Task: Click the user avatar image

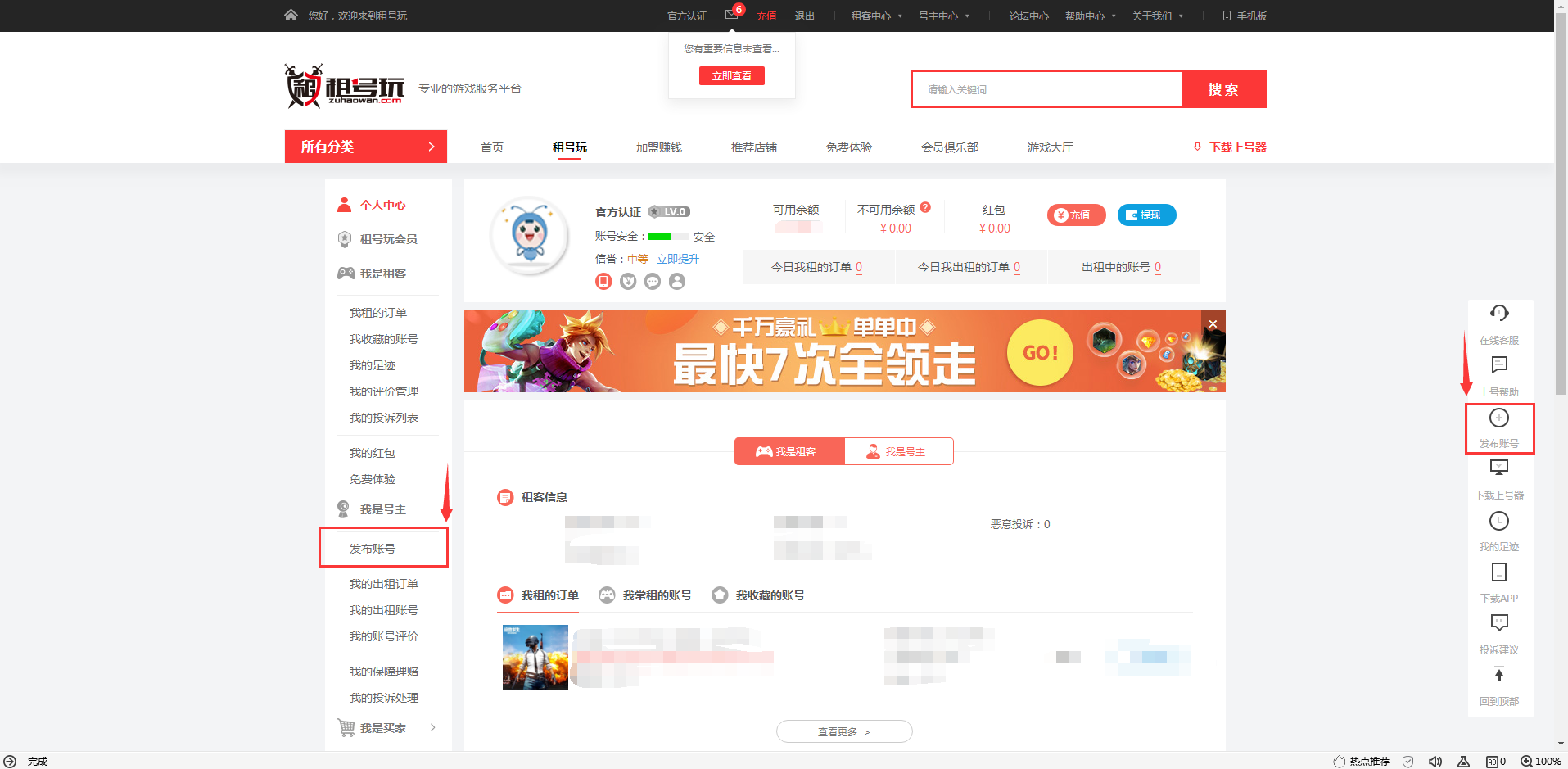Action: [x=530, y=235]
